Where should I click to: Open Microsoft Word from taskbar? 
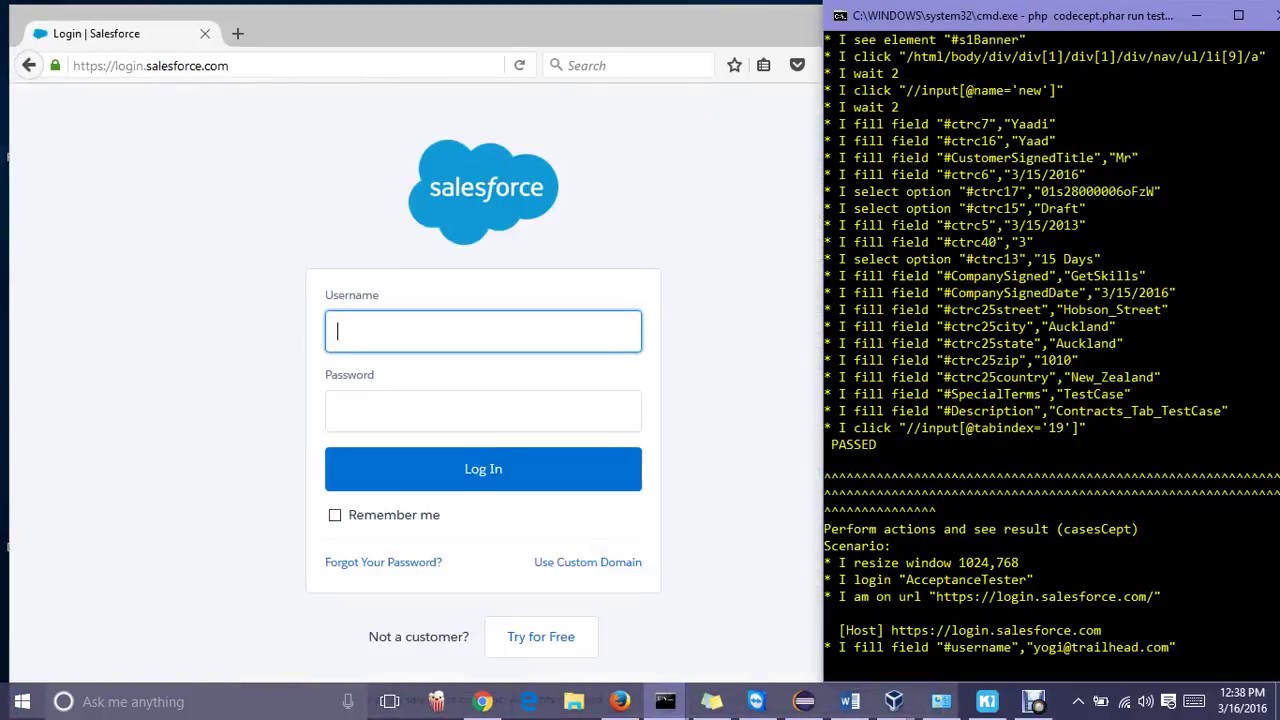pyautogui.click(x=849, y=701)
